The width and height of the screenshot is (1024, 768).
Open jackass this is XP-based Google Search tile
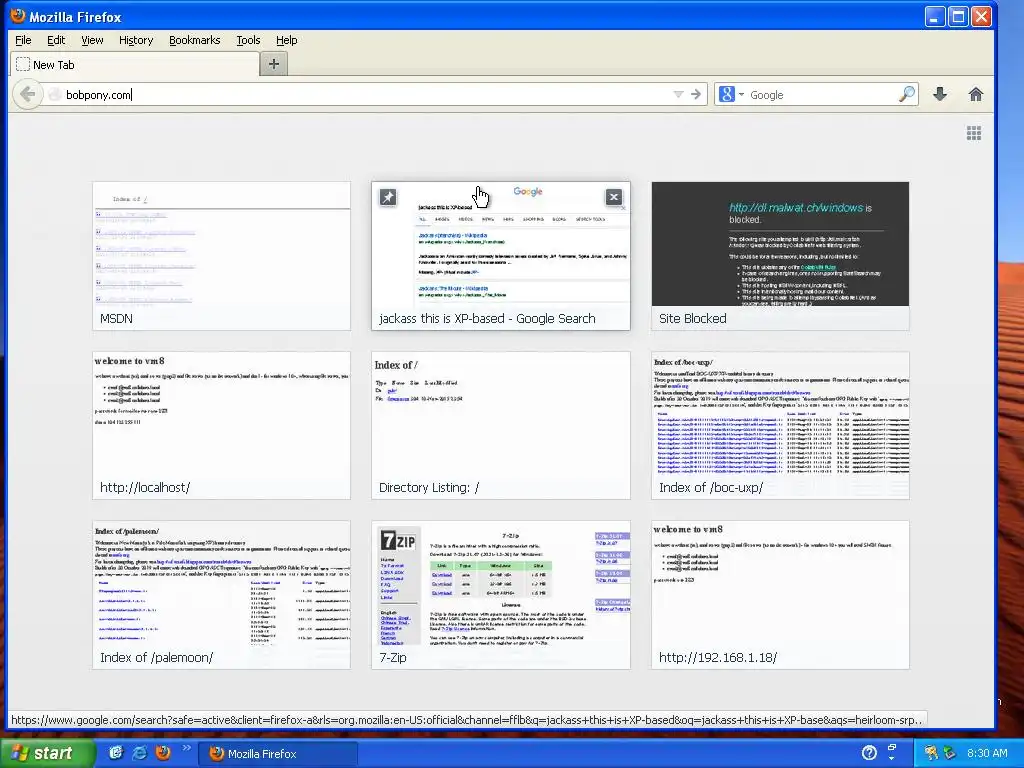[x=501, y=256]
